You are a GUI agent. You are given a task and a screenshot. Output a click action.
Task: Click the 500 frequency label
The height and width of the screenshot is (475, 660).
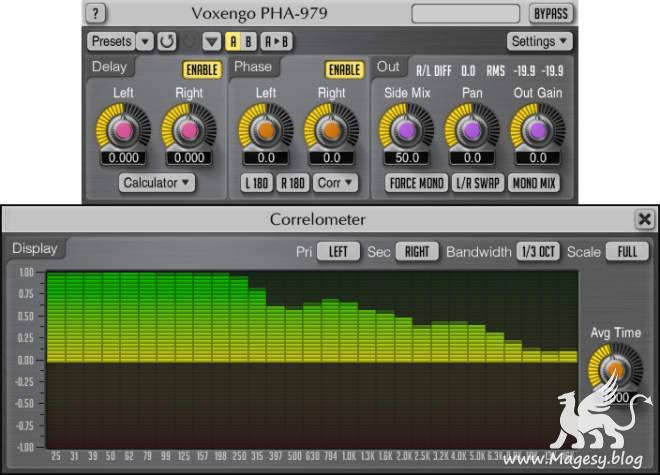[294, 456]
